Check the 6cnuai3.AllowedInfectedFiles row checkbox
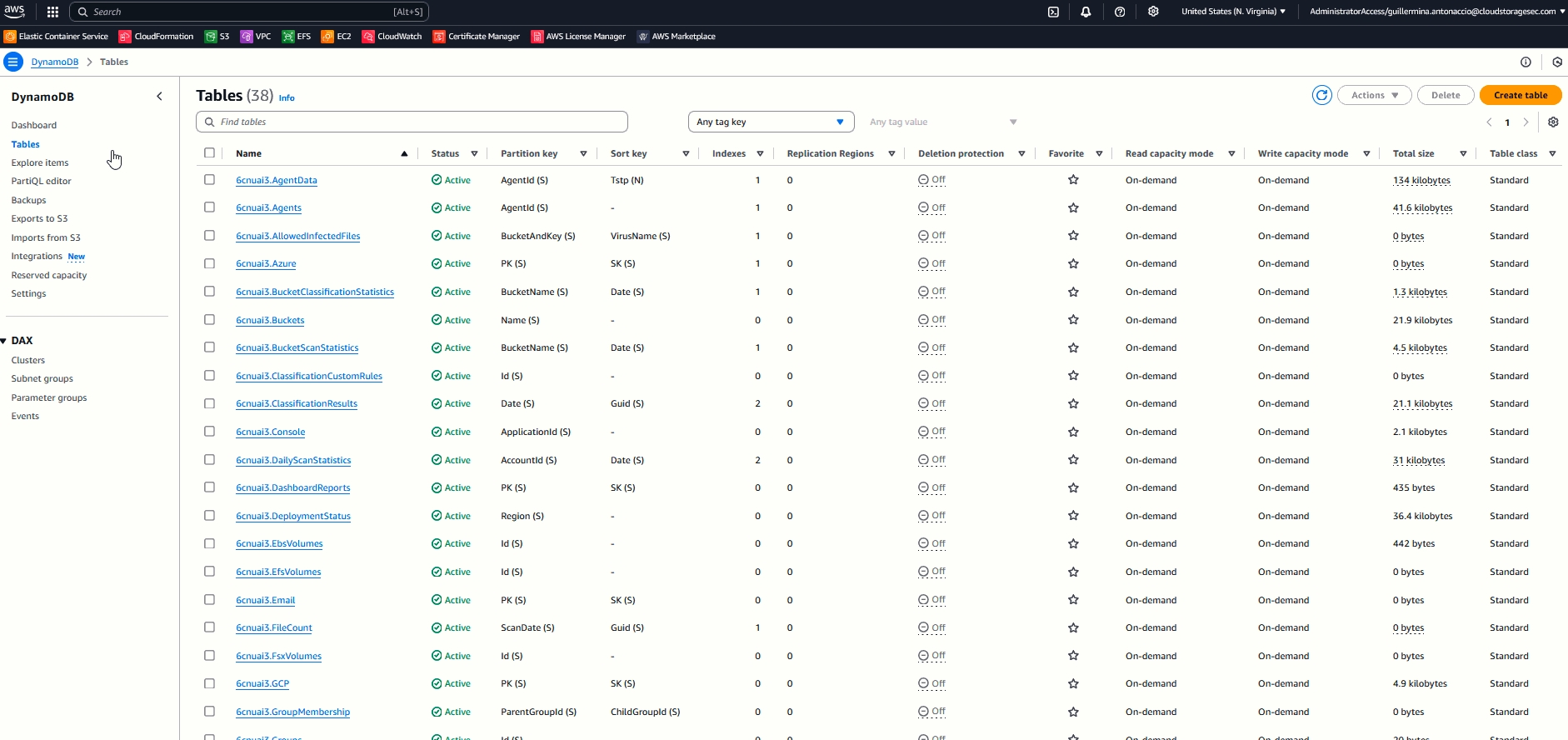The width and height of the screenshot is (1568, 740). [209, 235]
